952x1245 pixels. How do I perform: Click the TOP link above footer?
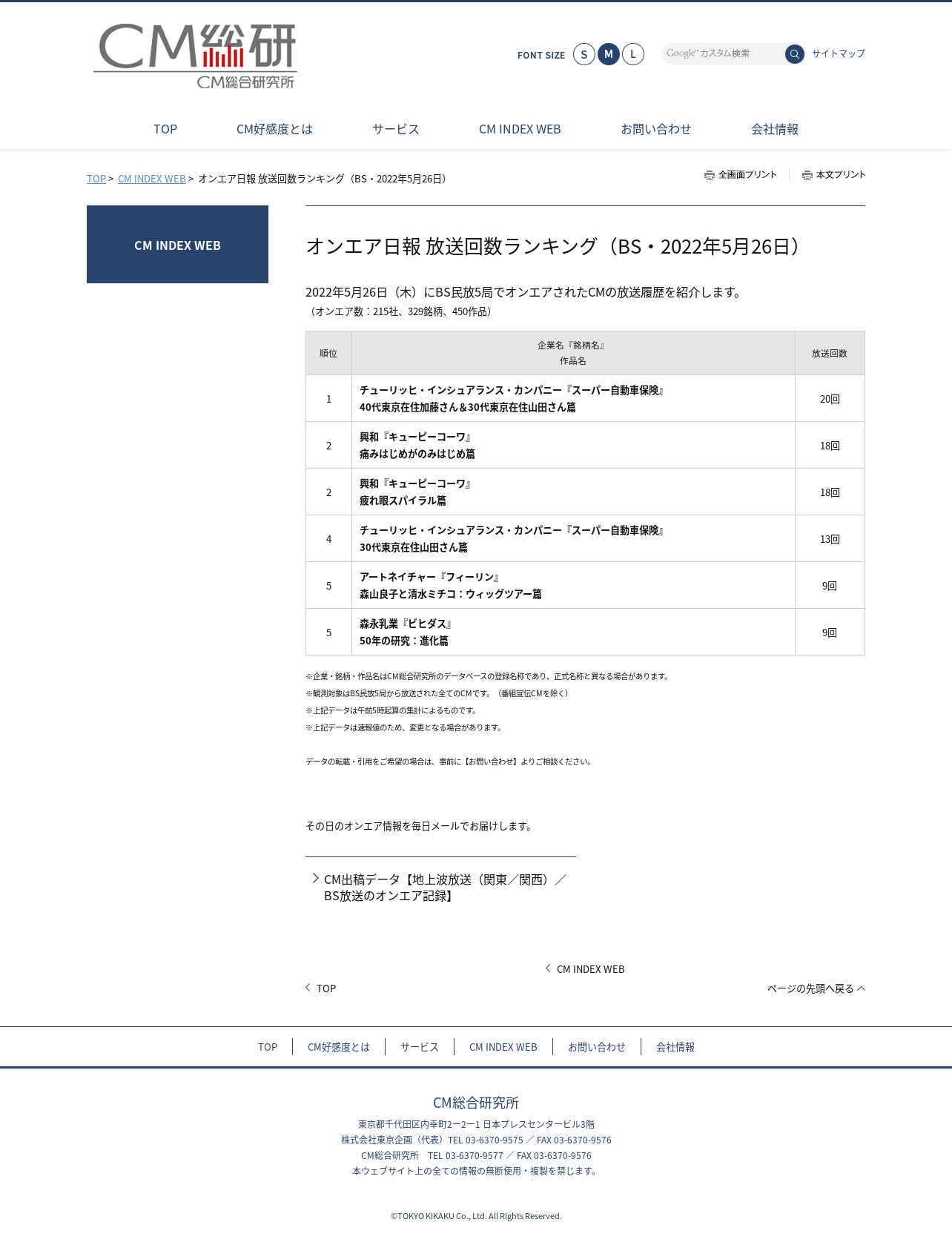(x=326, y=988)
